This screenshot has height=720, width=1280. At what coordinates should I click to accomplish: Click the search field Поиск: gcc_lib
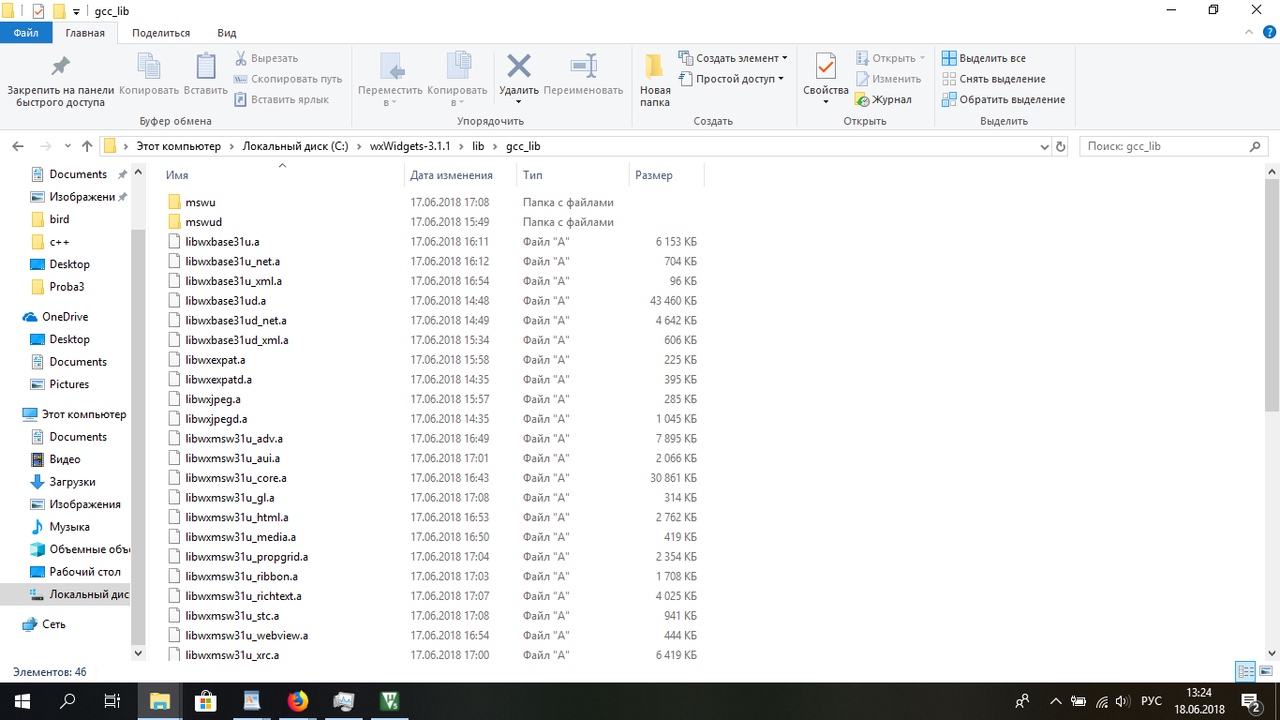(x=1174, y=146)
